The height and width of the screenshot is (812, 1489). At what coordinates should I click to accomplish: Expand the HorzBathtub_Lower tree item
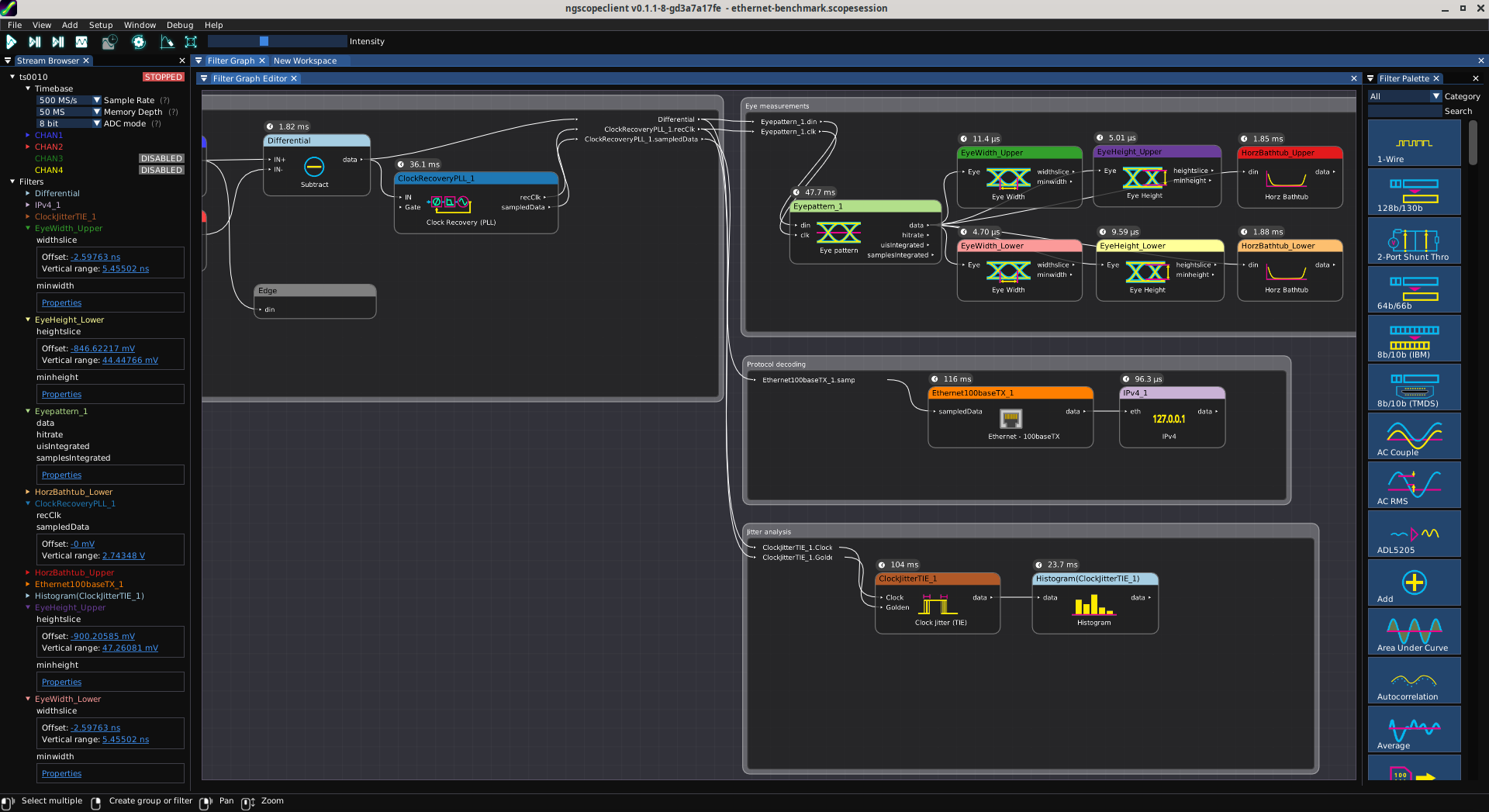(28, 492)
